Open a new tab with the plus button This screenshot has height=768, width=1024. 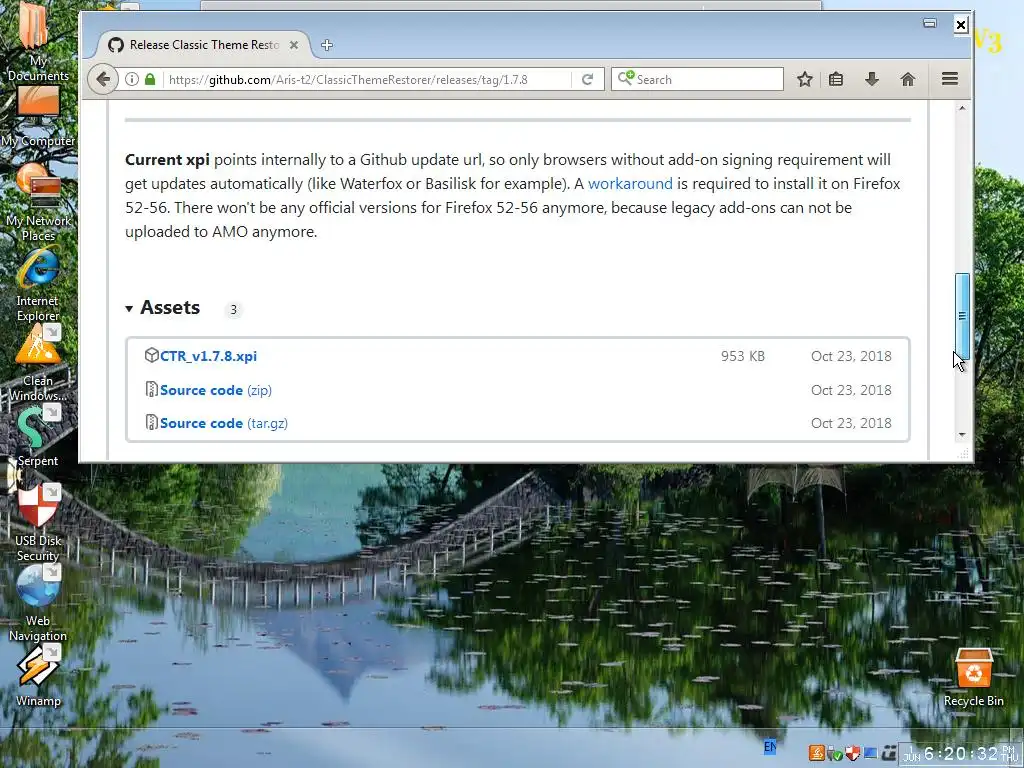[x=327, y=44]
